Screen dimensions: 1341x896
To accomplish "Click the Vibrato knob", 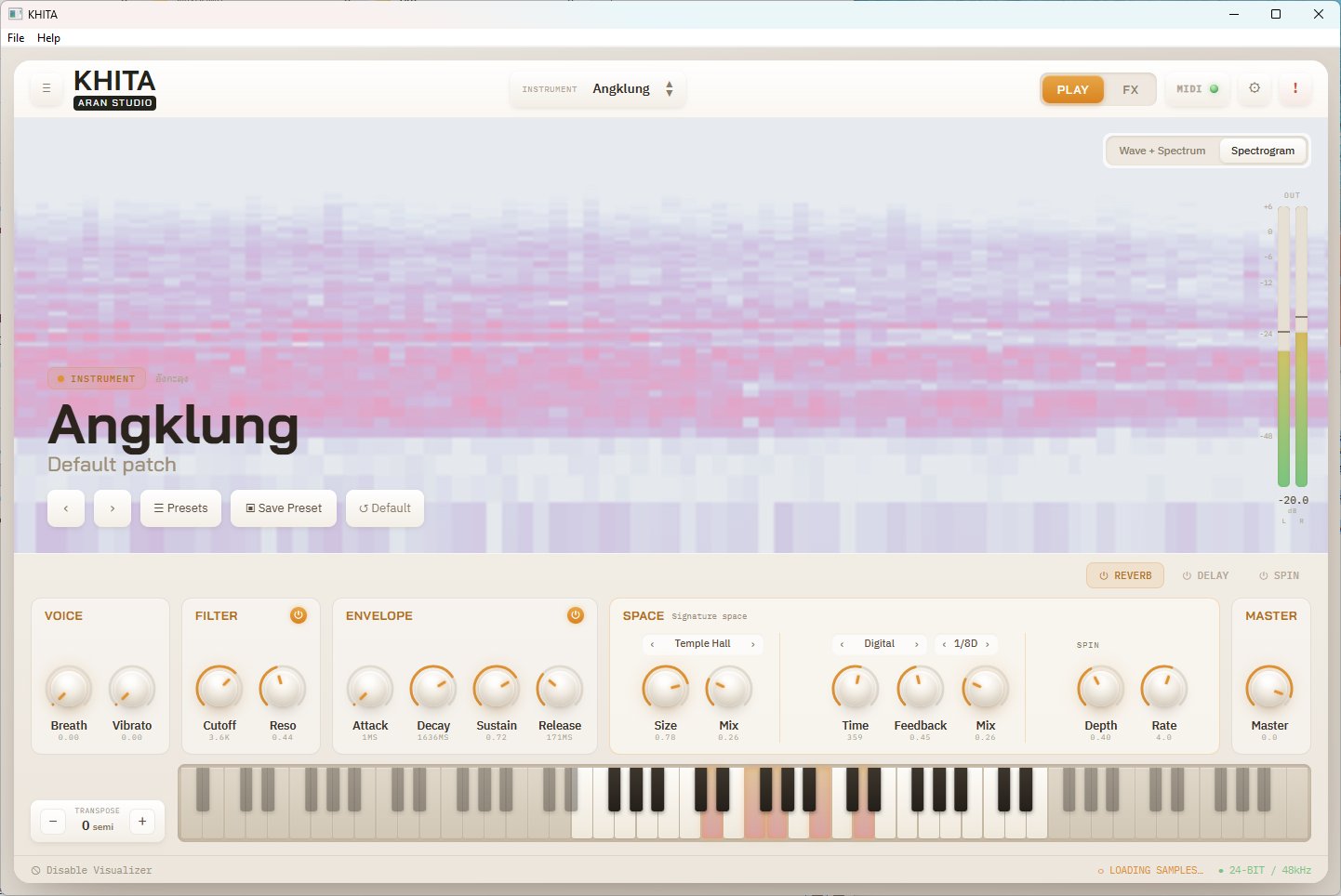I will tap(132, 689).
